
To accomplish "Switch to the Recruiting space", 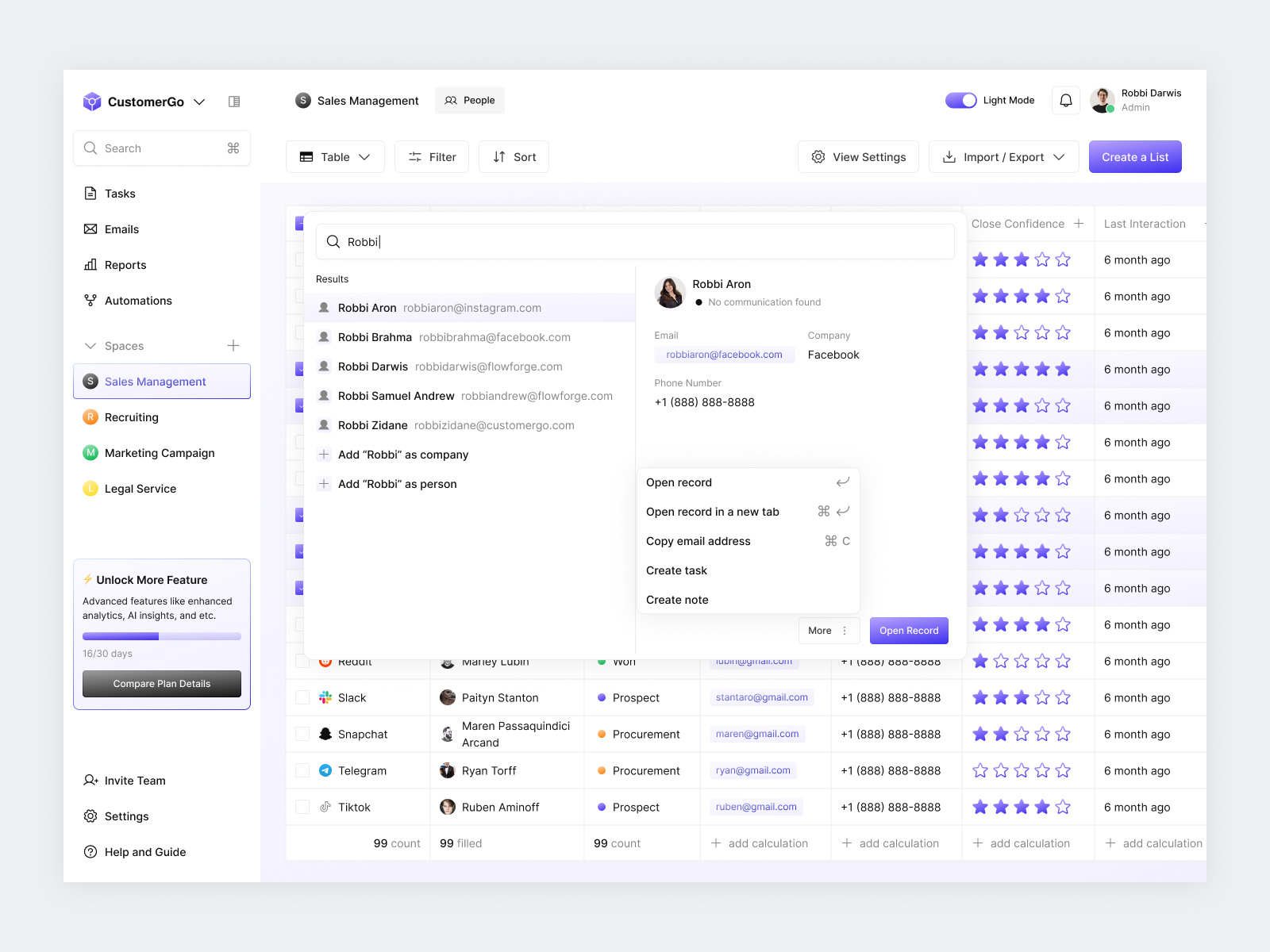I will tap(131, 416).
